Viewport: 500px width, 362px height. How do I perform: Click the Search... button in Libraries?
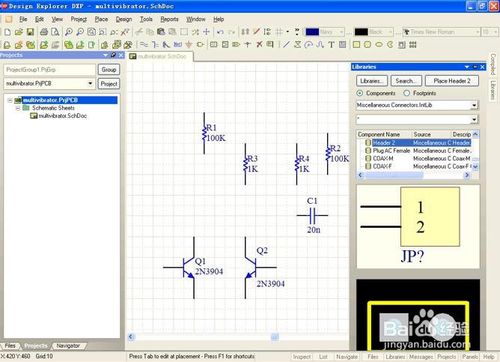pyautogui.click(x=406, y=81)
